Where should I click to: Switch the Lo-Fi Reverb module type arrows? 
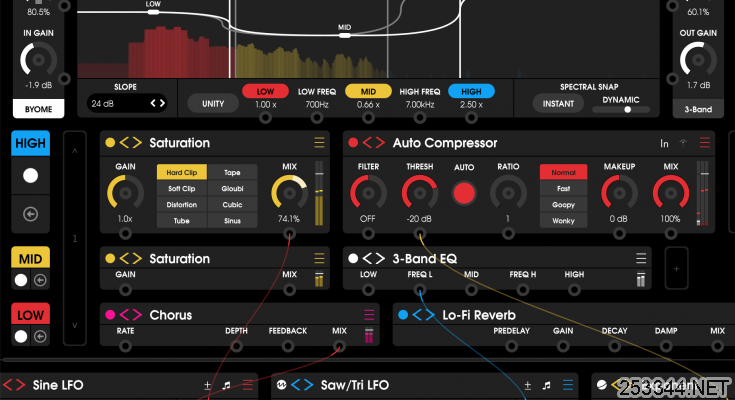424,315
